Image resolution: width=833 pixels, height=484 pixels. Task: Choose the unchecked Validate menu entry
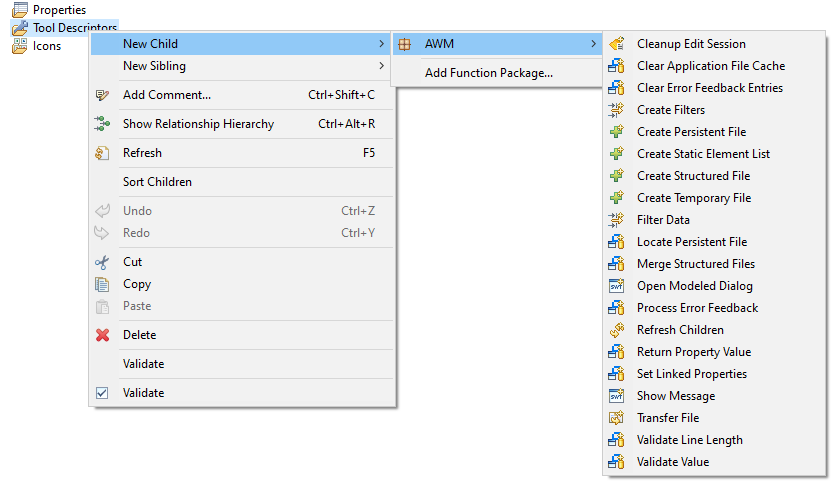[243, 364]
